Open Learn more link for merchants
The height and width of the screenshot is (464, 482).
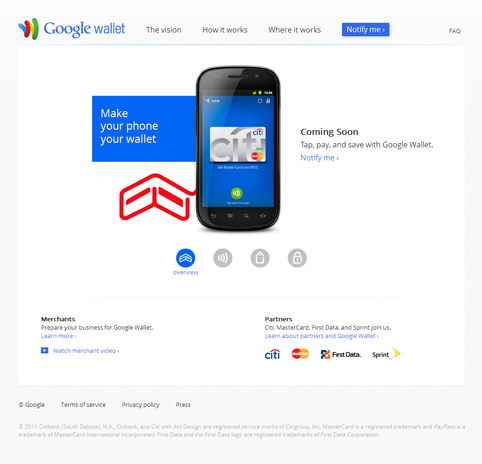[59, 336]
